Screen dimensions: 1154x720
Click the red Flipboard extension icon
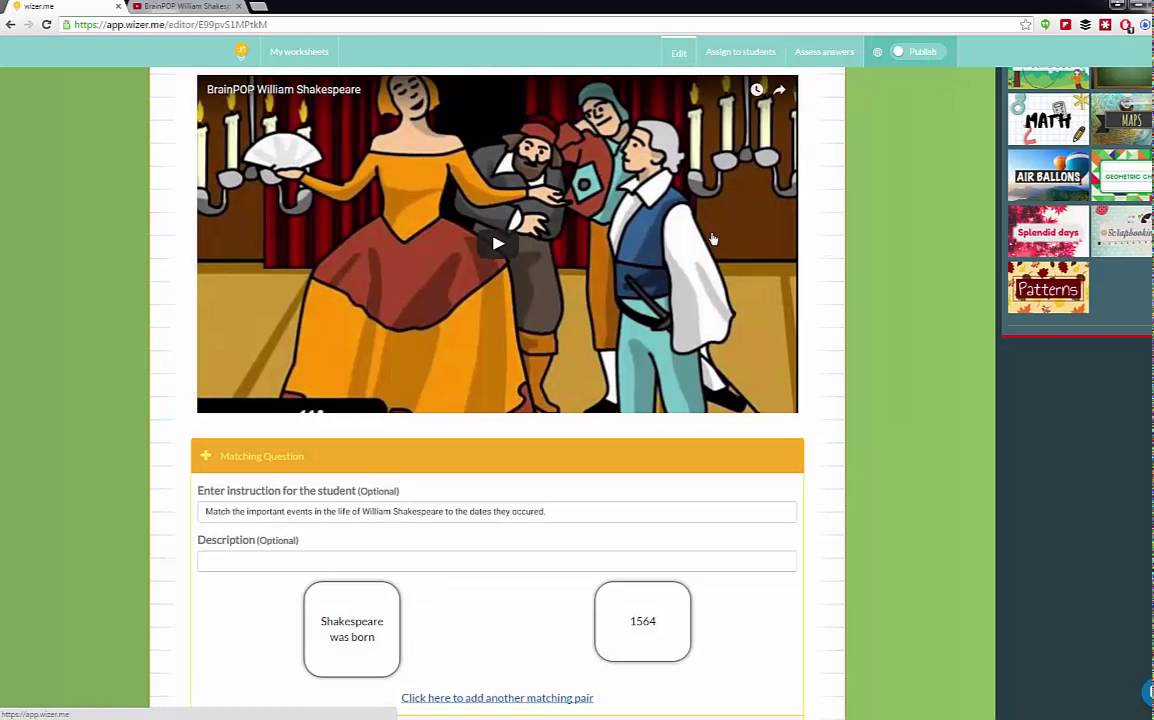click(x=1066, y=24)
